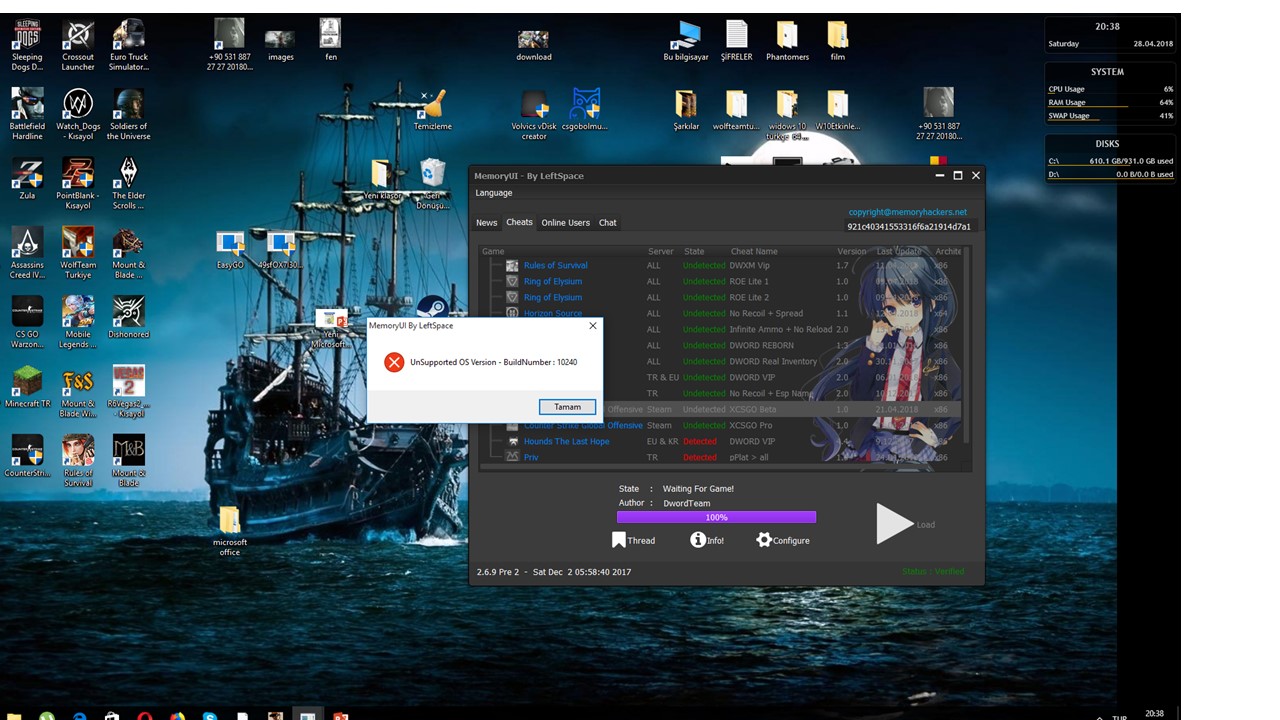Image resolution: width=1280 pixels, height=720 pixels.
Task: Open Sleeping Dogs desktop shortcut
Action: click(x=27, y=45)
